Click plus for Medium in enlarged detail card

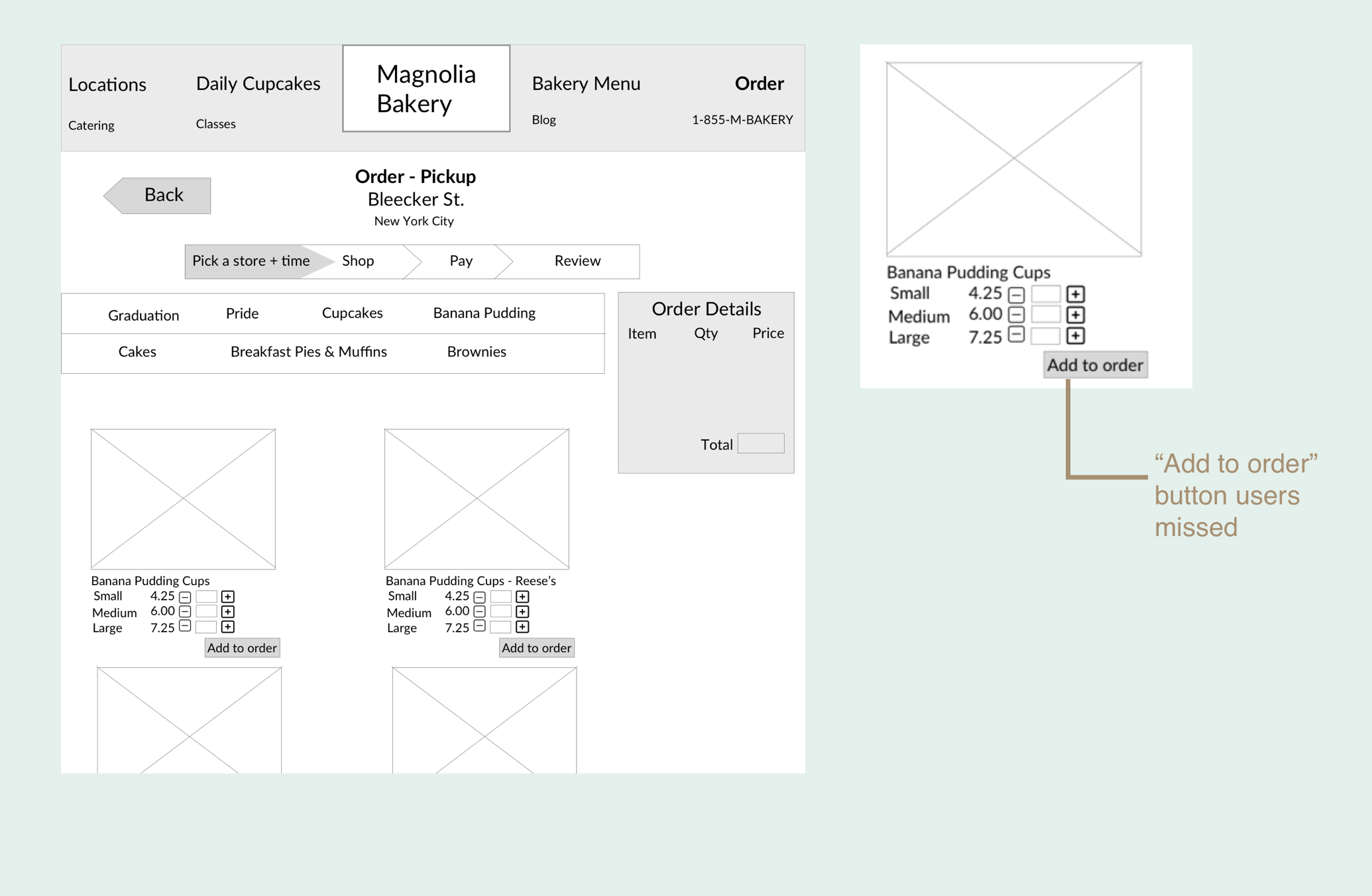pos(1076,315)
